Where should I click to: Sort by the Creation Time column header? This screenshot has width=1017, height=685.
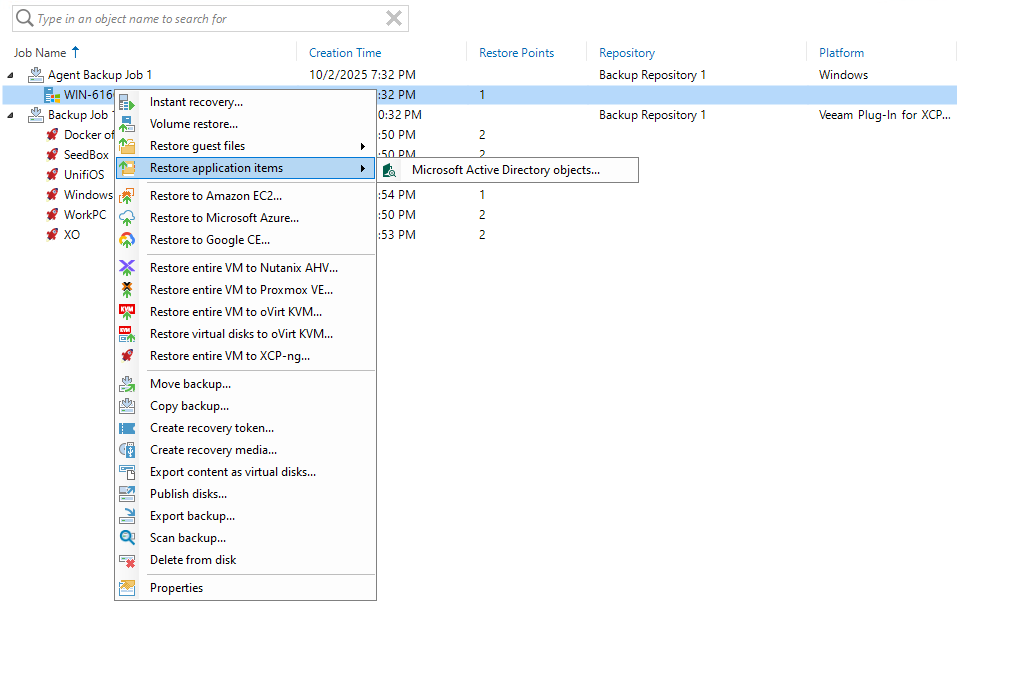pyautogui.click(x=345, y=53)
